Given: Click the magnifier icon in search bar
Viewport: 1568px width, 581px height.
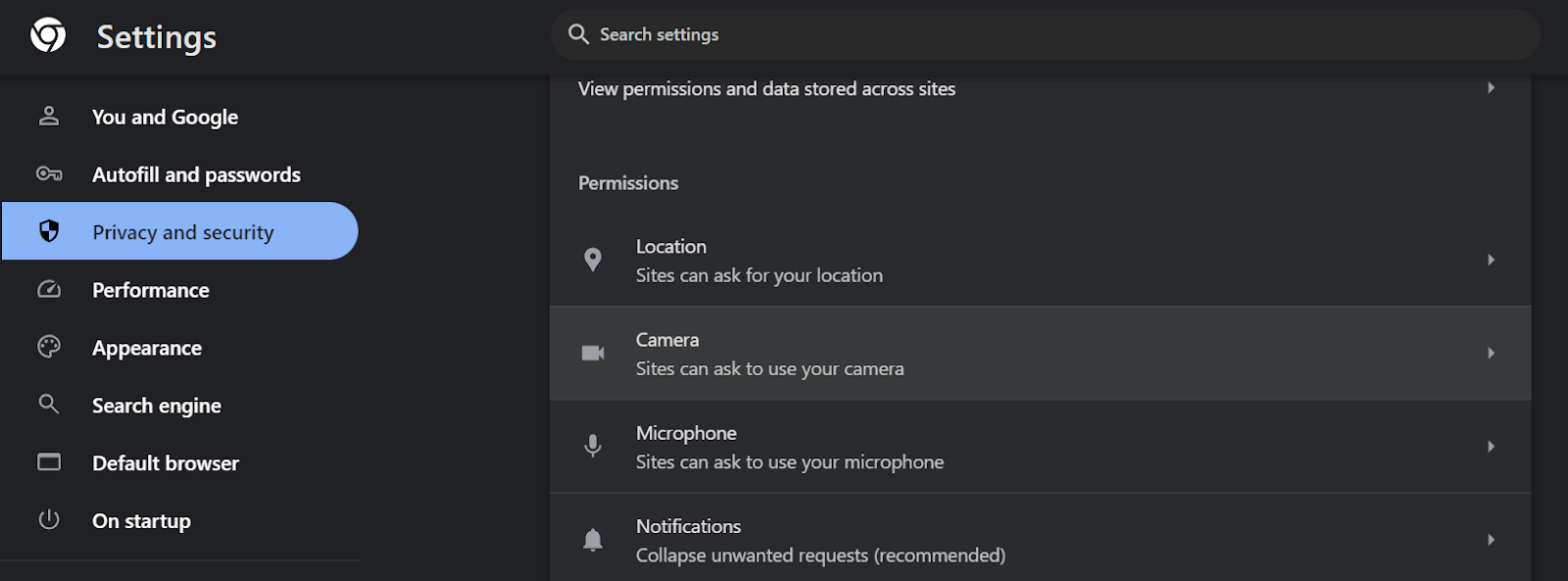Looking at the screenshot, I should coord(578,34).
